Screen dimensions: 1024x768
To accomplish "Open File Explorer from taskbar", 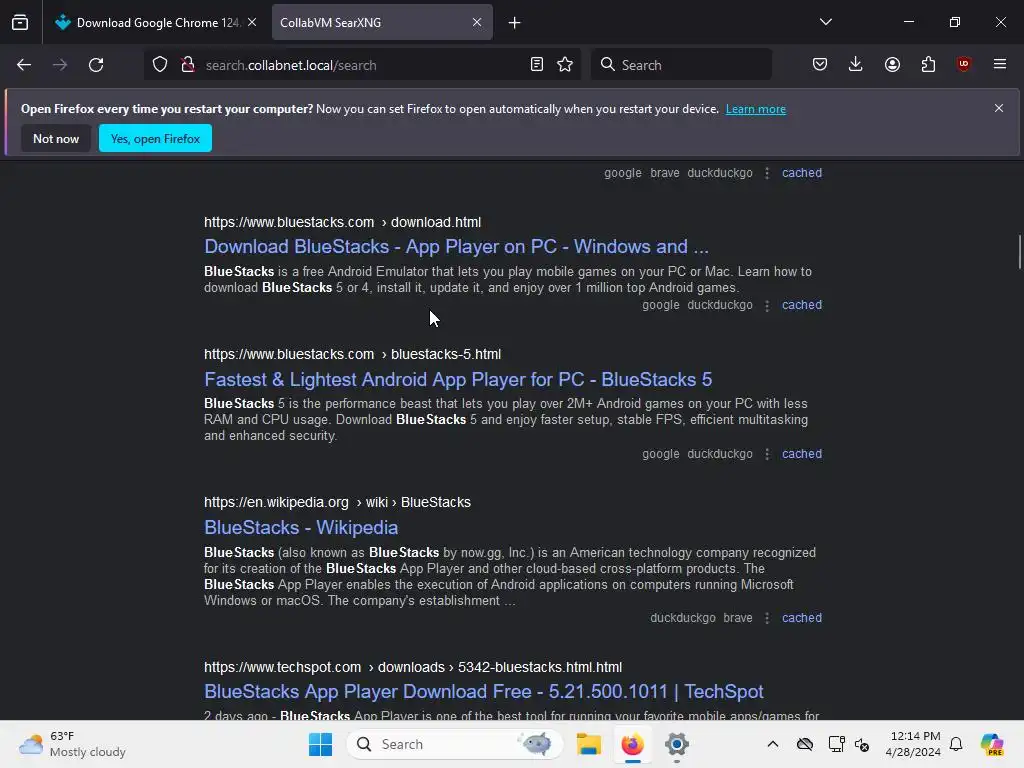I will [x=588, y=744].
